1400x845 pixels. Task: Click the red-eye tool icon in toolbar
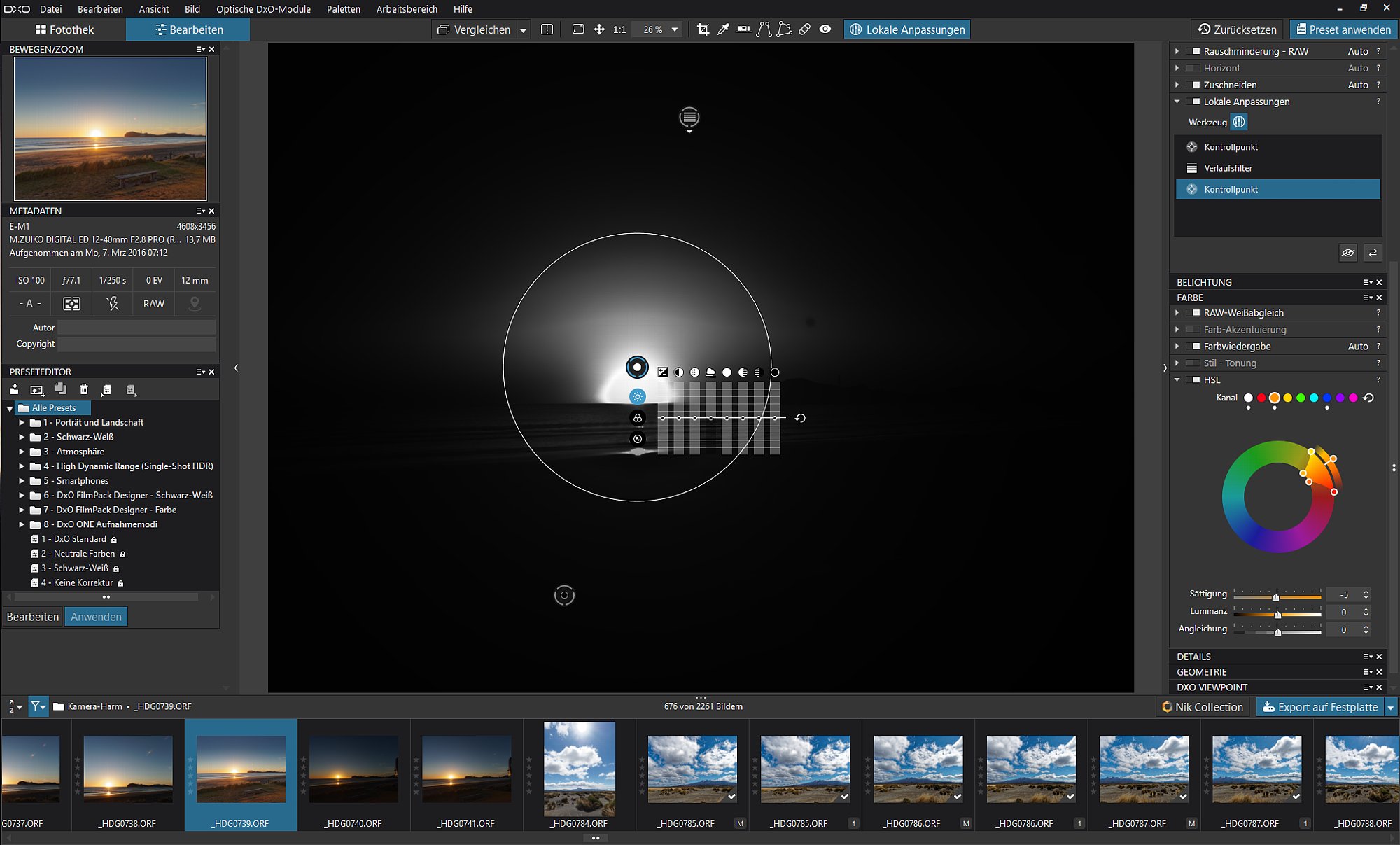click(x=825, y=29)
